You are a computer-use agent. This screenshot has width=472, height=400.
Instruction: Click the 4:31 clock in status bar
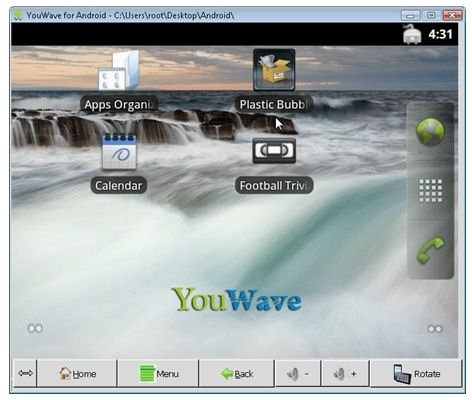click(x=440, y=34)
